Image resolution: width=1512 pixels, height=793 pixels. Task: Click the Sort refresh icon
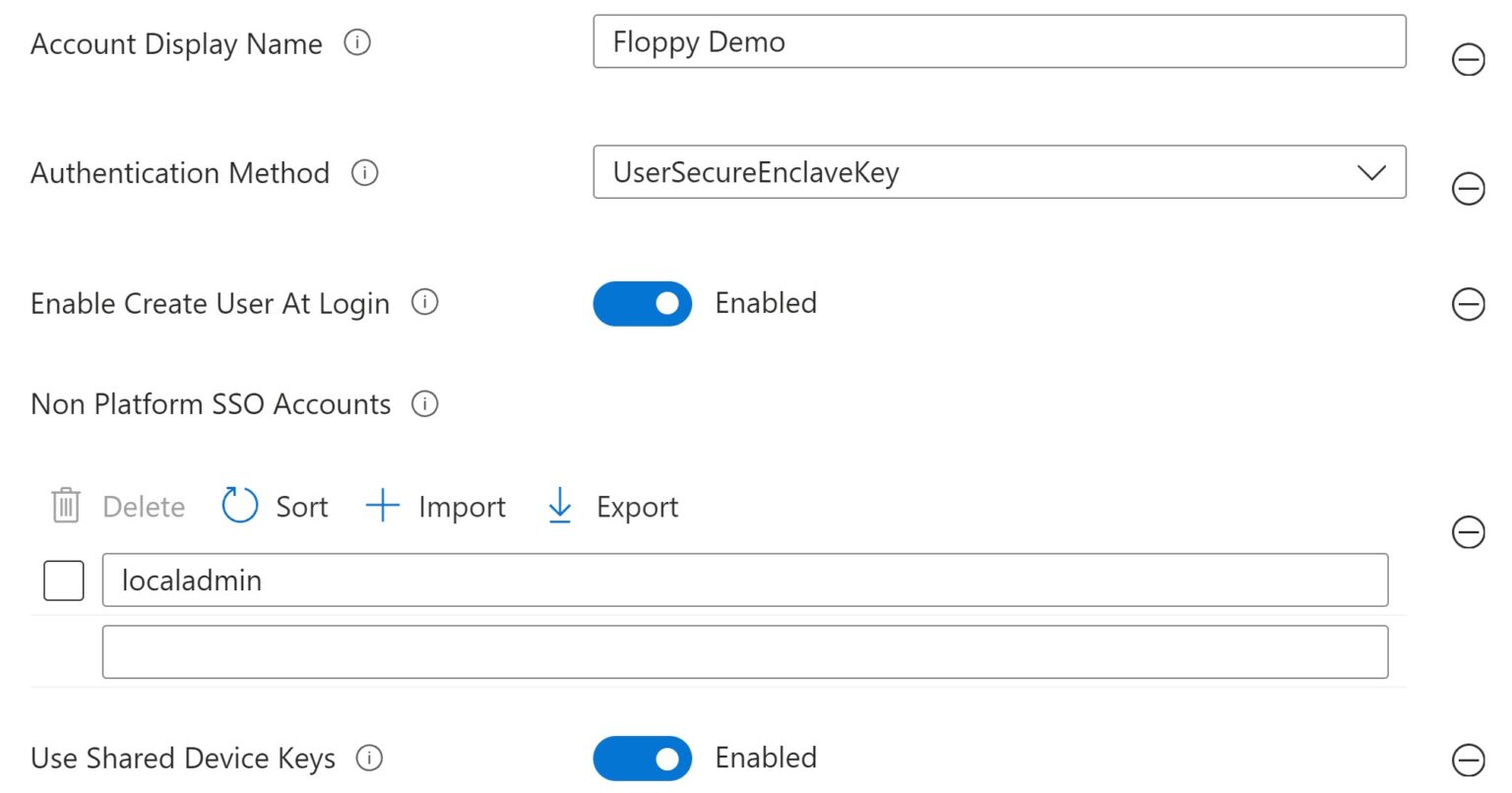coord(237,506)
